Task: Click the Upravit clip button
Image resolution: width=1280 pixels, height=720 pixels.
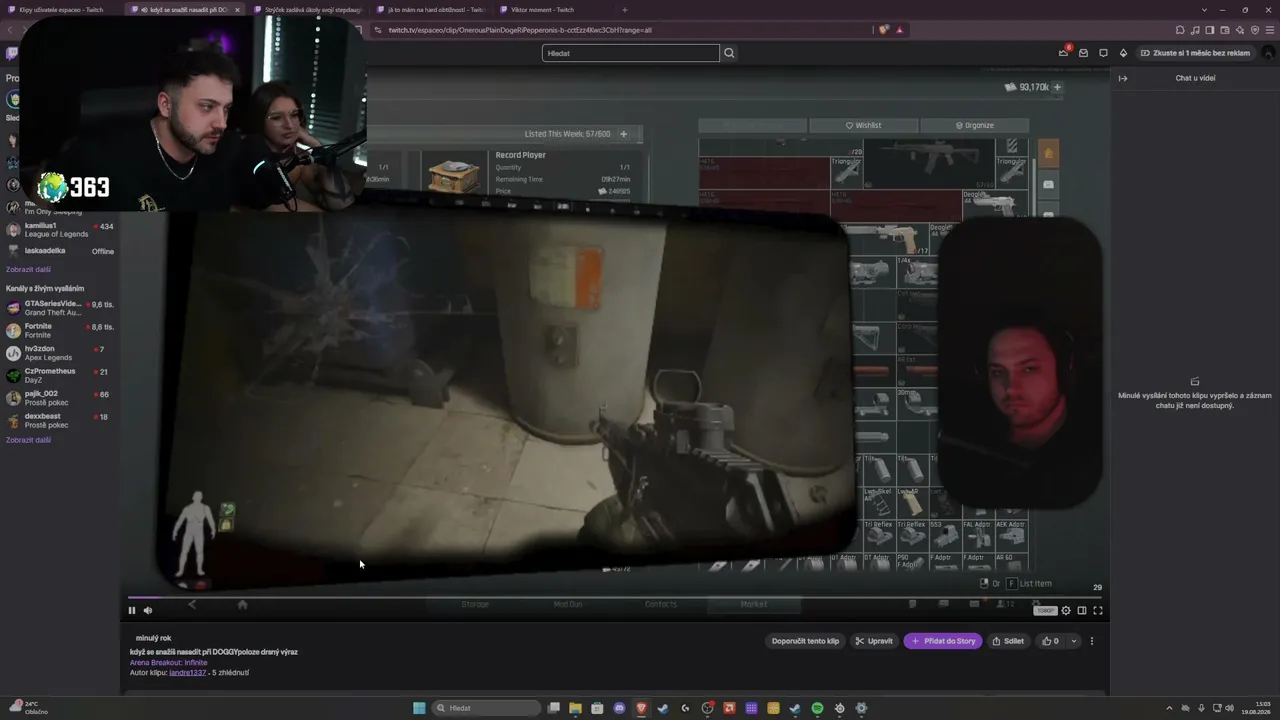Action: tap(874, 641)
